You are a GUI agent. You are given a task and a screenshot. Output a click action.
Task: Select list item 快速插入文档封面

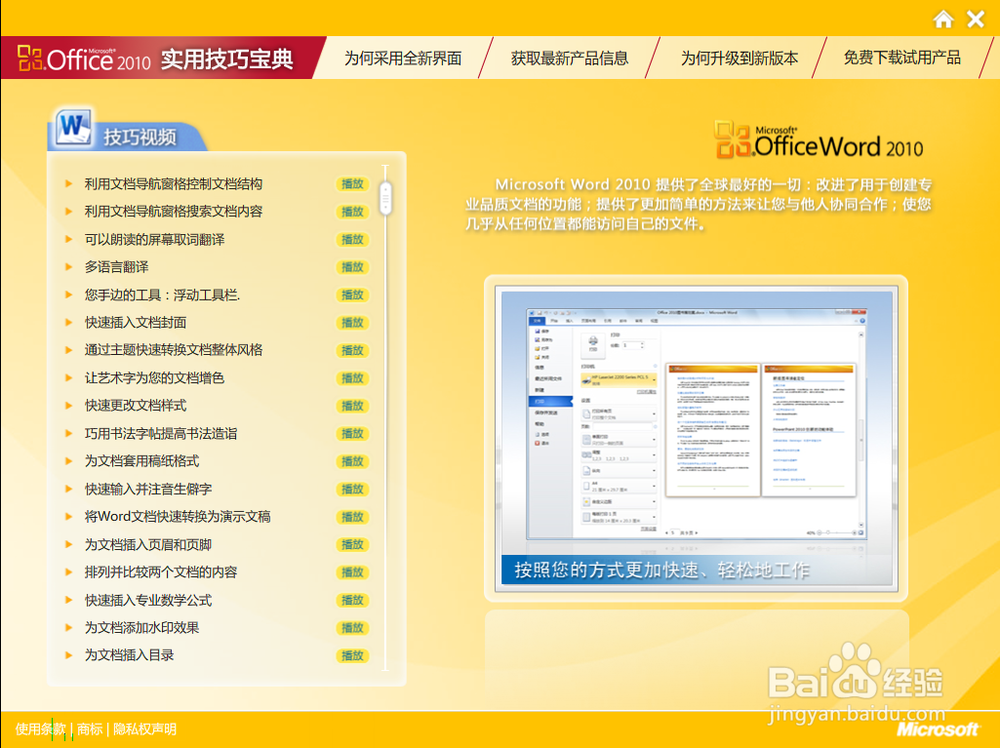(x=135, y=323)
